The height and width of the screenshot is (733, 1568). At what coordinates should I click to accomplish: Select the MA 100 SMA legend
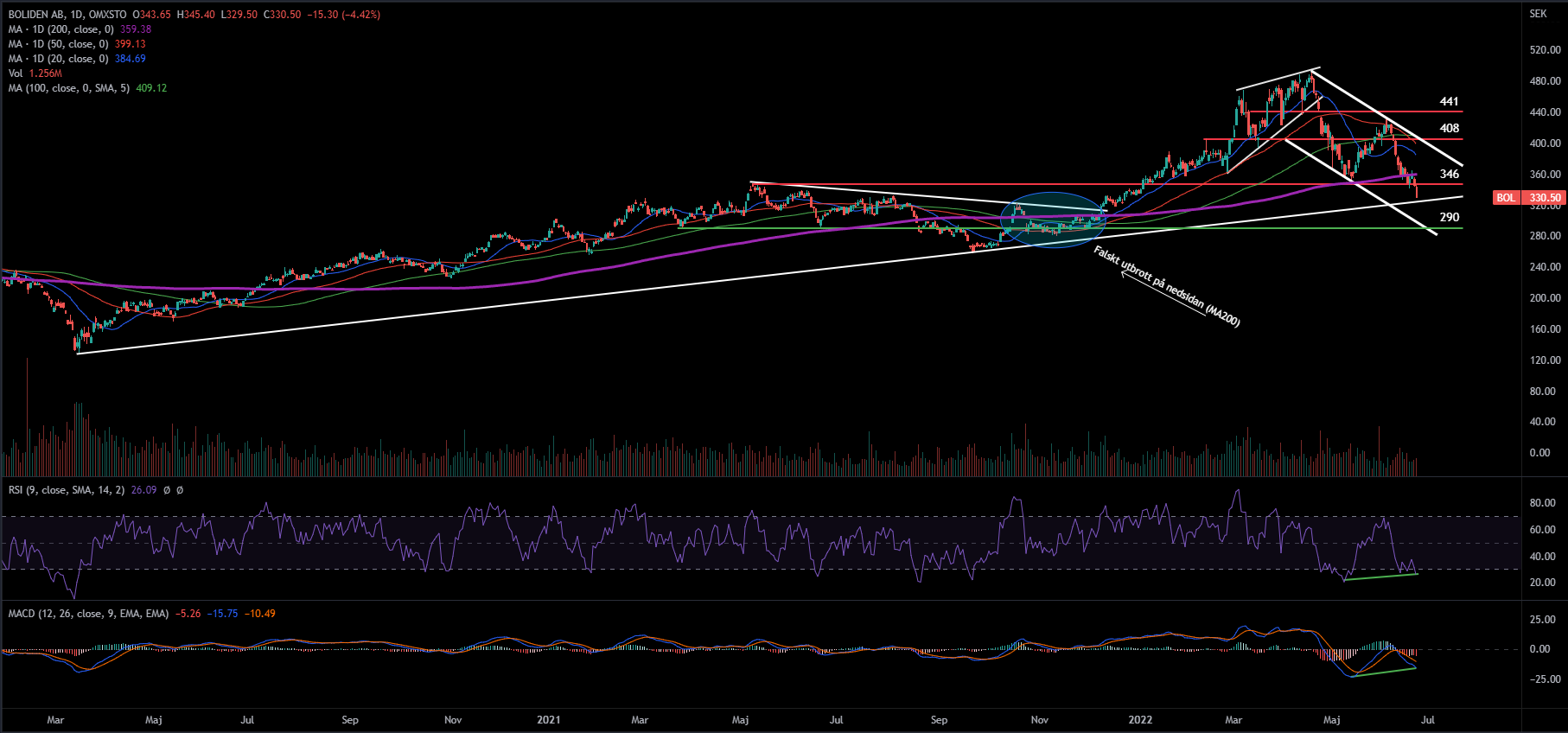click(x=69, y=88)
